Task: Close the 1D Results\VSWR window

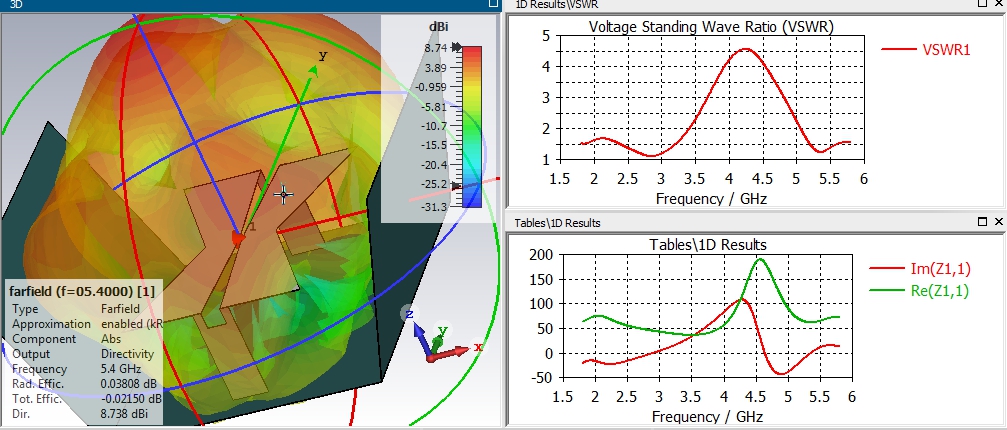Action: click(x=999, y=3)
